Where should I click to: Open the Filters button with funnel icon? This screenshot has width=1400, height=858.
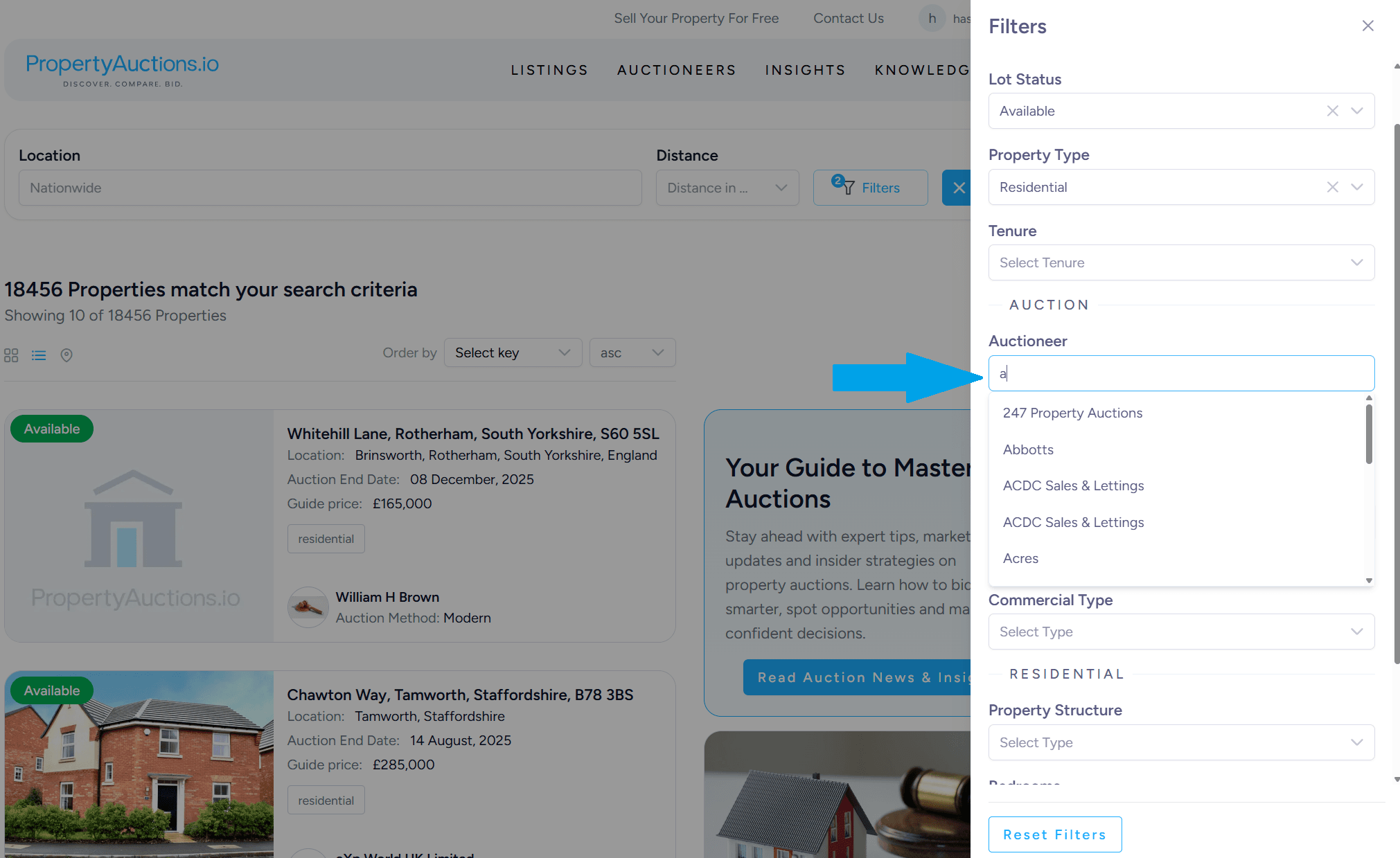click(870, 188)
